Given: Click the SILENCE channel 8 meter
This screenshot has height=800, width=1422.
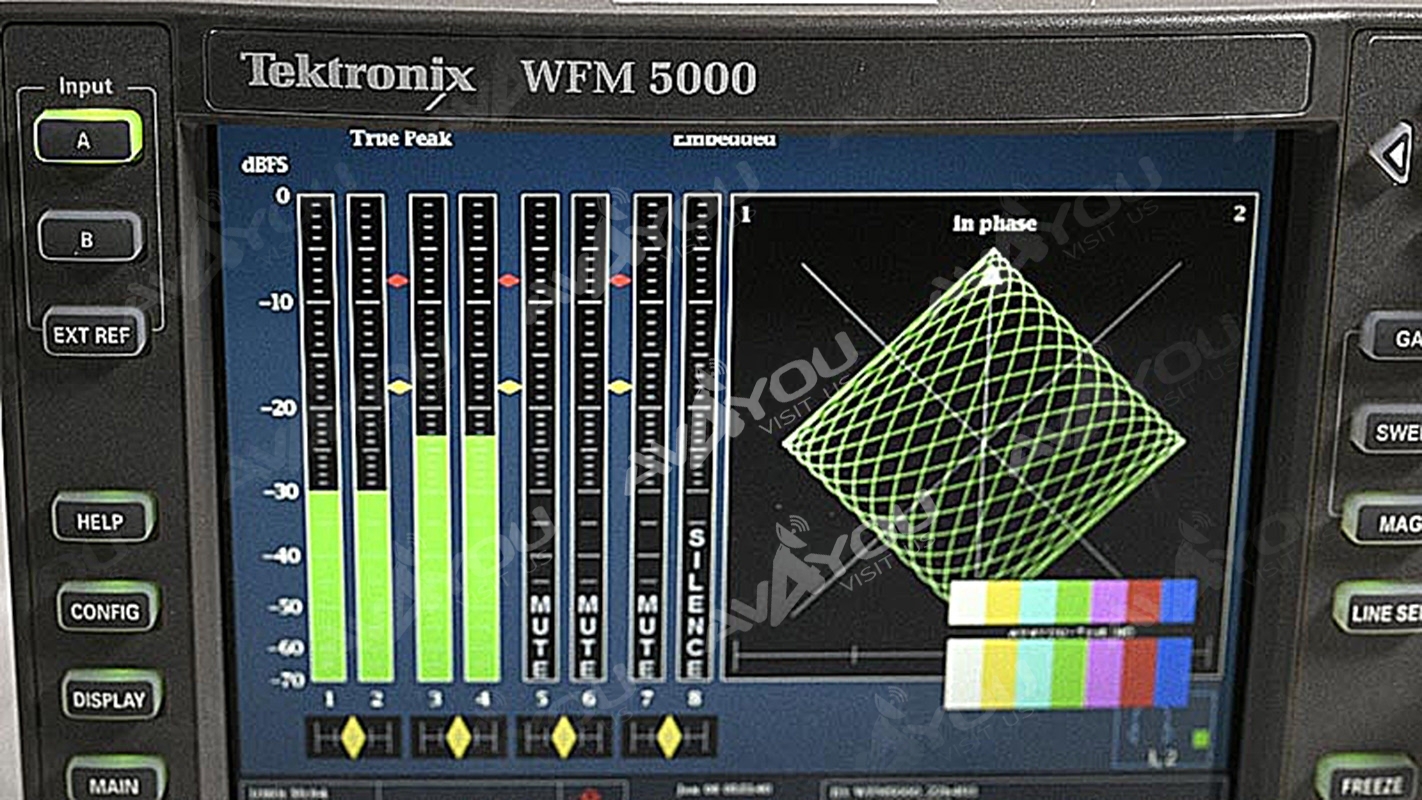Looking at the screenshot, I should (701, 438).
